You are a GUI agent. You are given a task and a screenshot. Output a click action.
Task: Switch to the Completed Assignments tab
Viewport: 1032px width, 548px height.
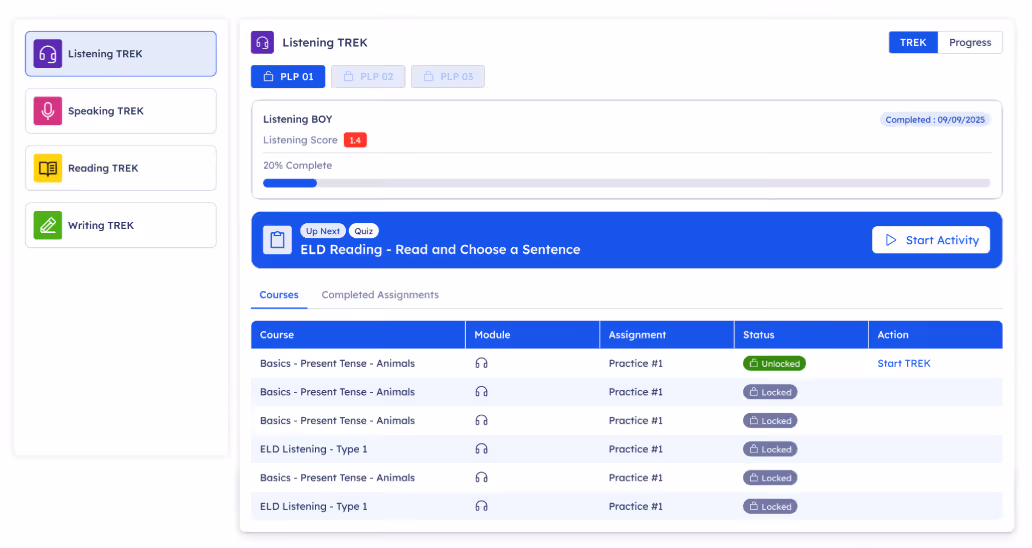click(380, 295)
